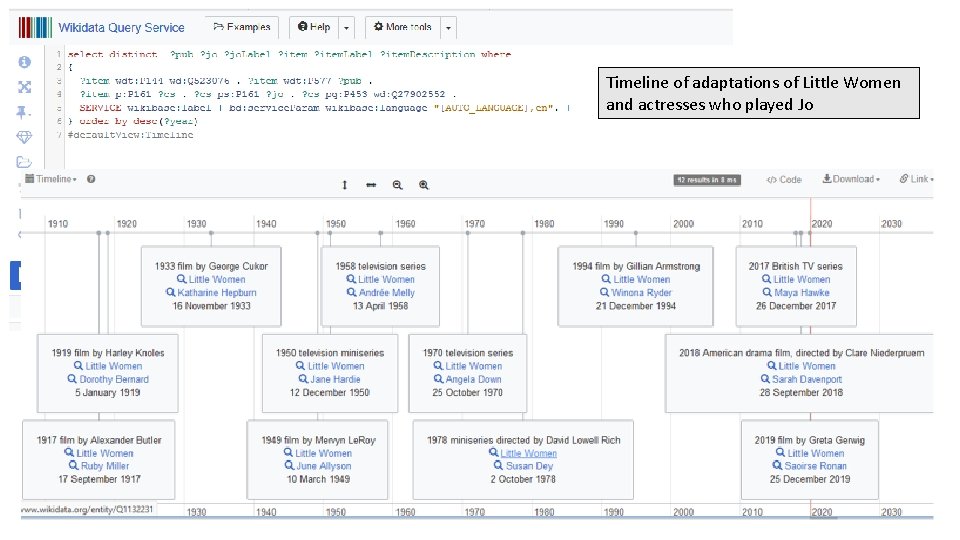This screenshot has height=540, width=960.
Task: Click magnifier icon beside June Allyson
Action: click(x=290, y=466)
